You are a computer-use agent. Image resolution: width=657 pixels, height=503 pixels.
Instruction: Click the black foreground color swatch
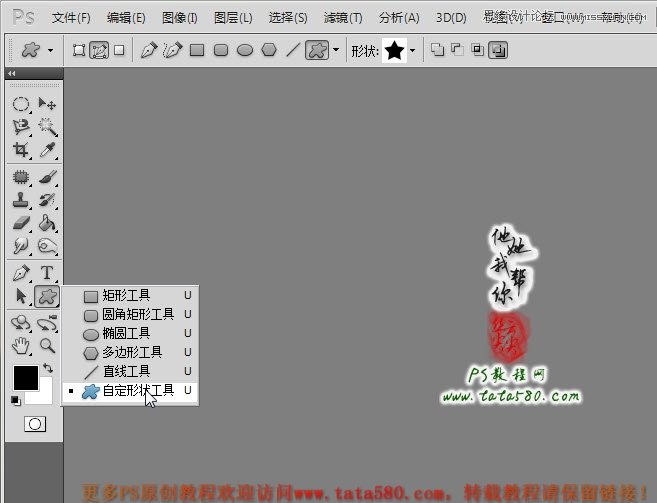tap(26, 378)
